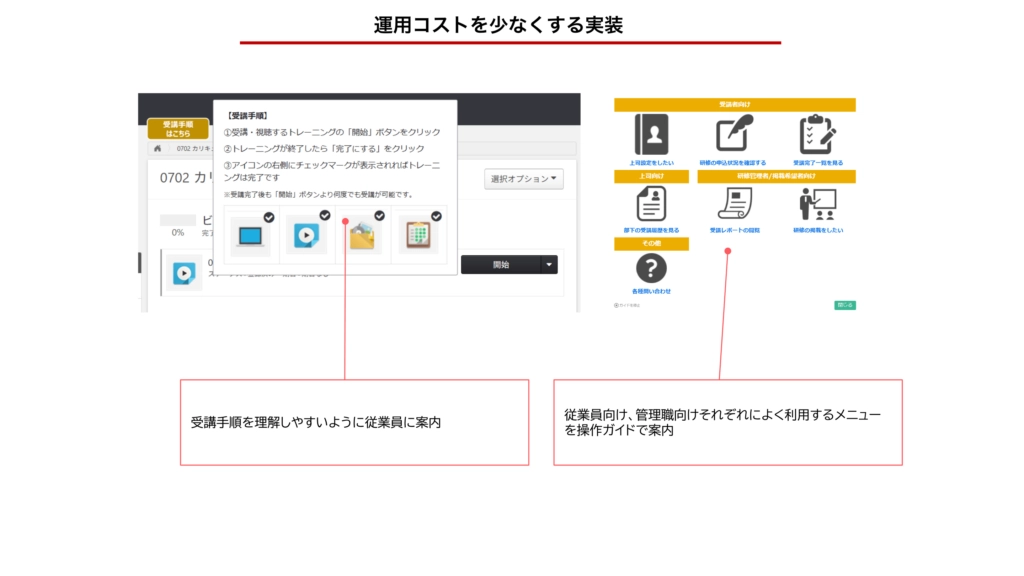Open the address book 上司設定 icon

tap(651, 135)
